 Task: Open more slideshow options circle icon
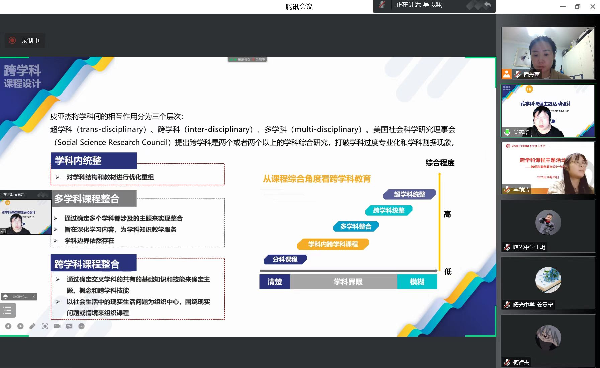point(82,326)
